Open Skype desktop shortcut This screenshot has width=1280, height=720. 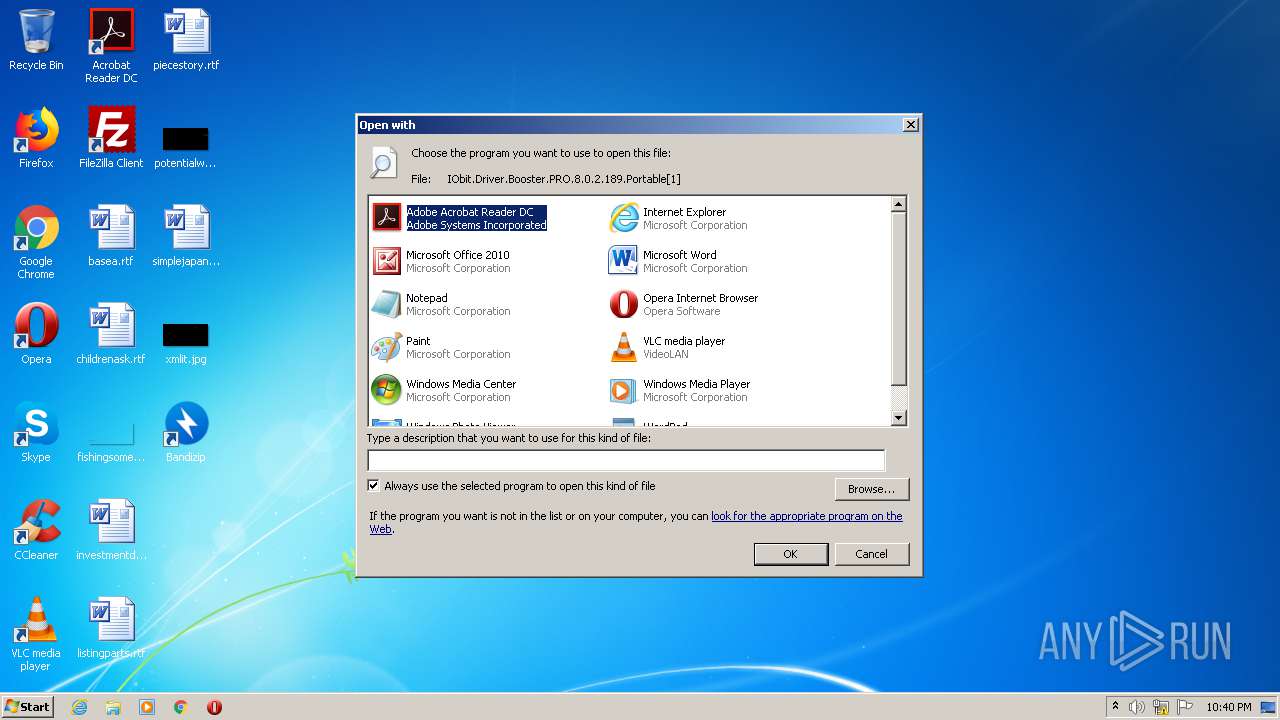point(36,432)
